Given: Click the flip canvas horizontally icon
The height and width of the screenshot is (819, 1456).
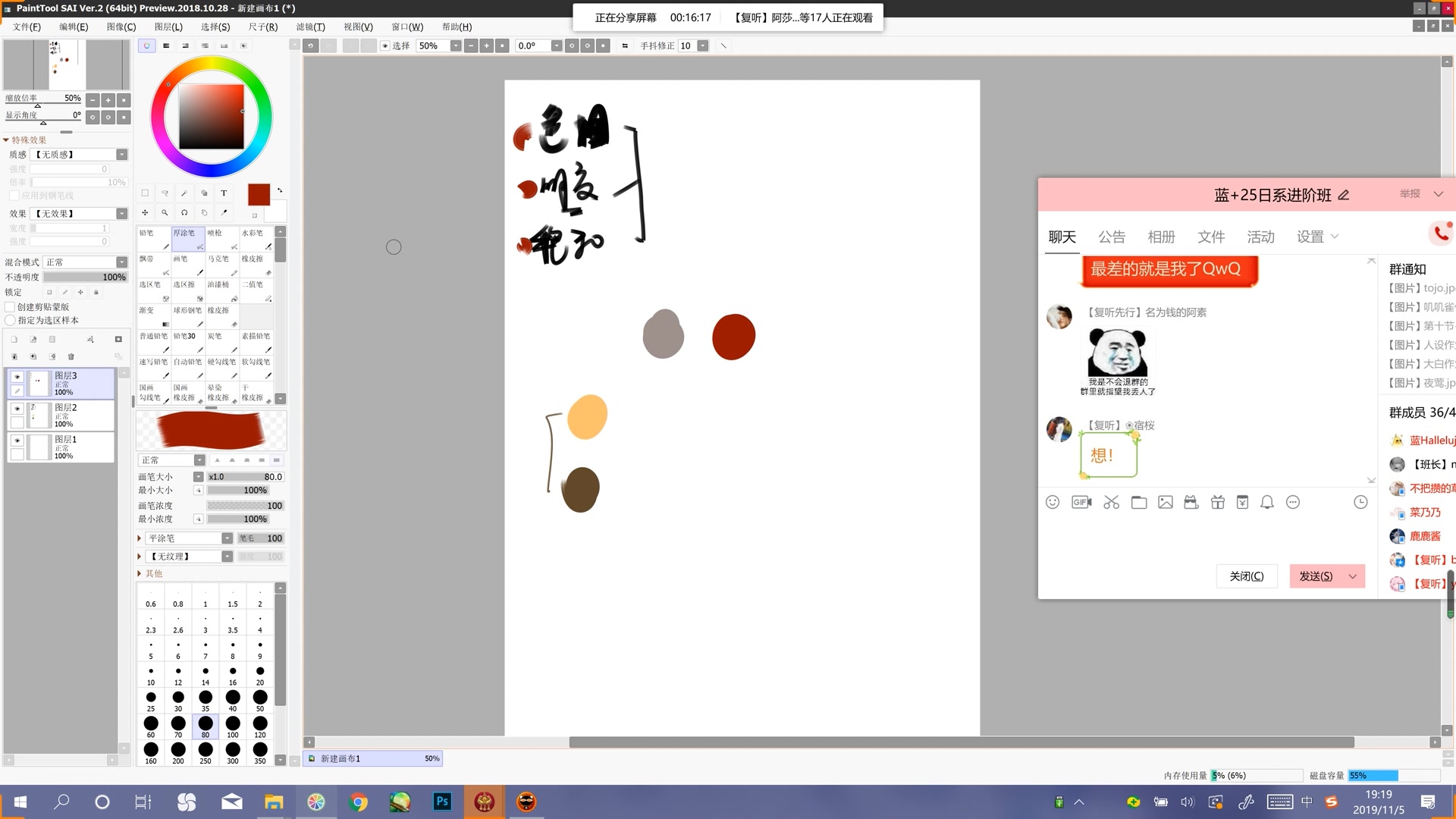Looking at the screenshot, I should click(625, 45).
